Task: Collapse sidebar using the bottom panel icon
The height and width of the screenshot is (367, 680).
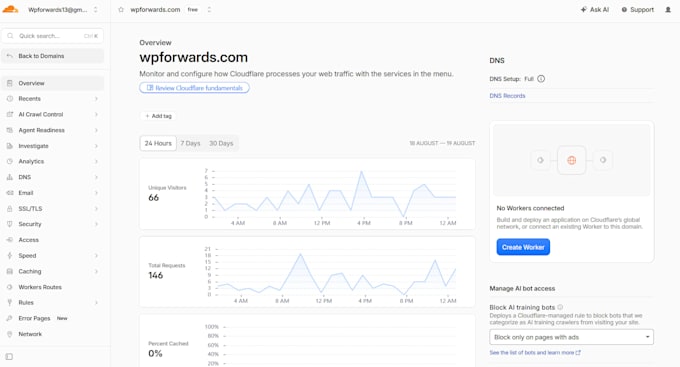Action: coord(9,357)
